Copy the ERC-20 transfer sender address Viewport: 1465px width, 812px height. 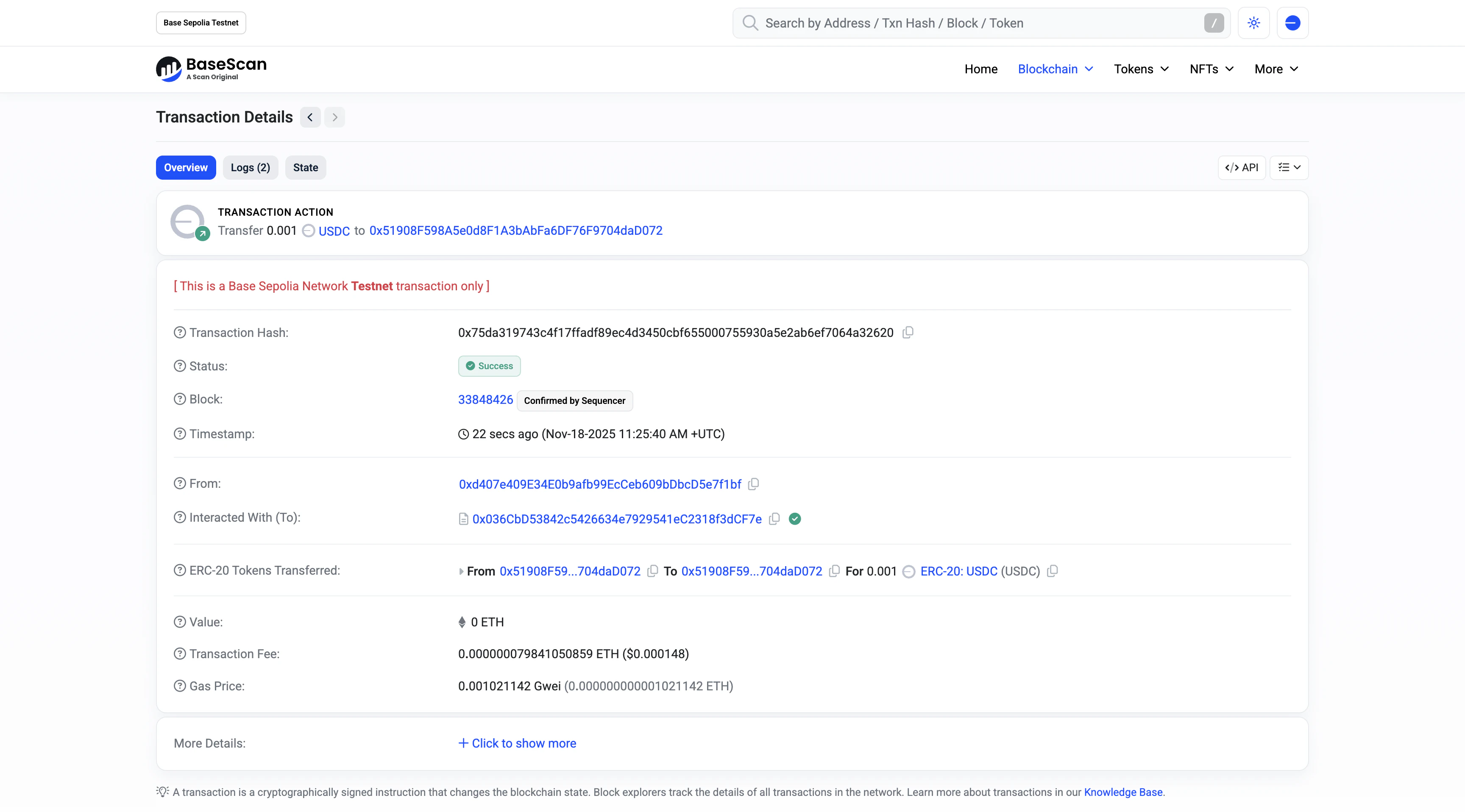[652, 571]
